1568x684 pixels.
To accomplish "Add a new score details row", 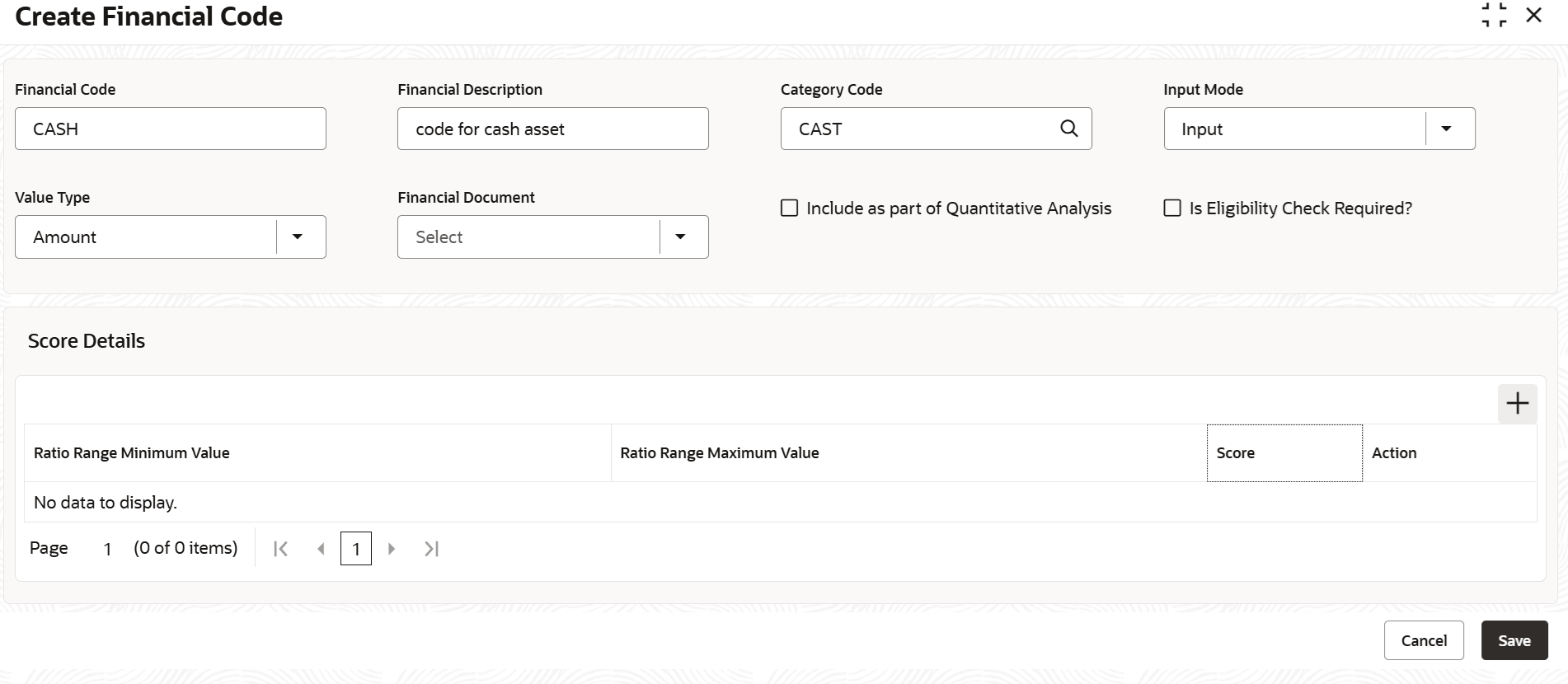I will [x=1517, y=403].
